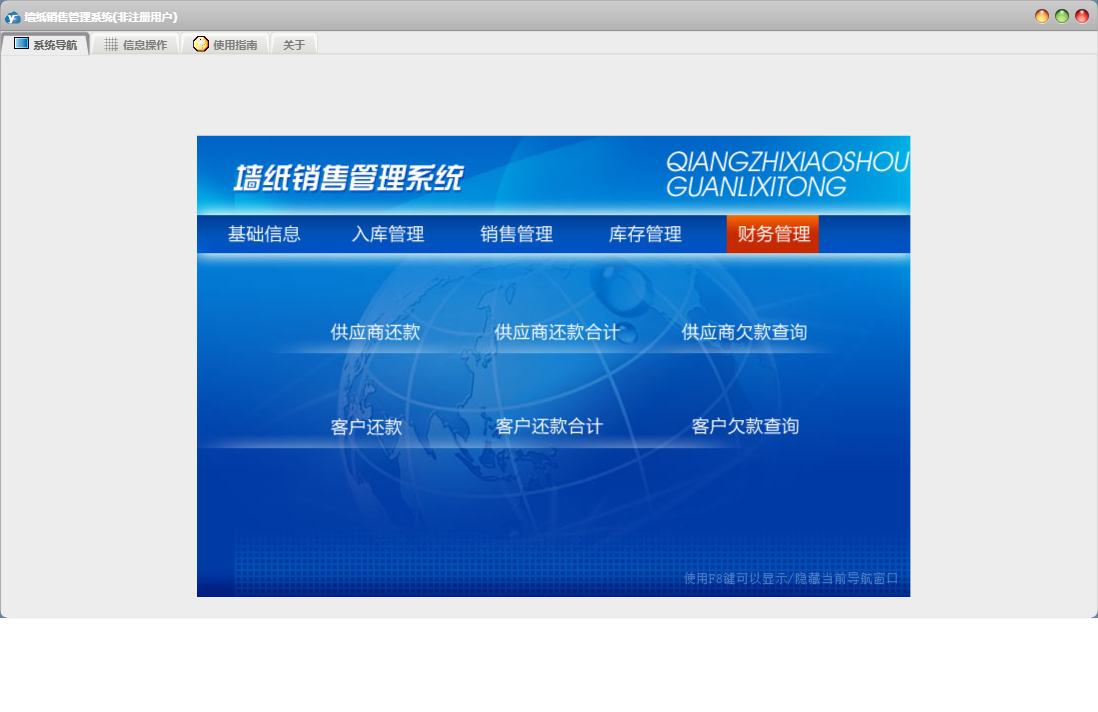
Task: Open 供应商还款合计 module
Action: [557, 332]
